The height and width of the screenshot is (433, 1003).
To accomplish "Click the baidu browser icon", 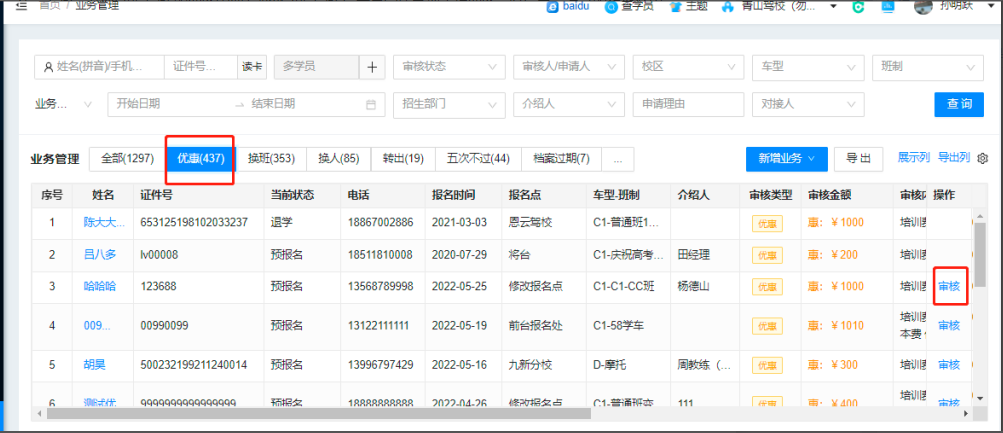I will pyautogui.click(x=553, y=6).
